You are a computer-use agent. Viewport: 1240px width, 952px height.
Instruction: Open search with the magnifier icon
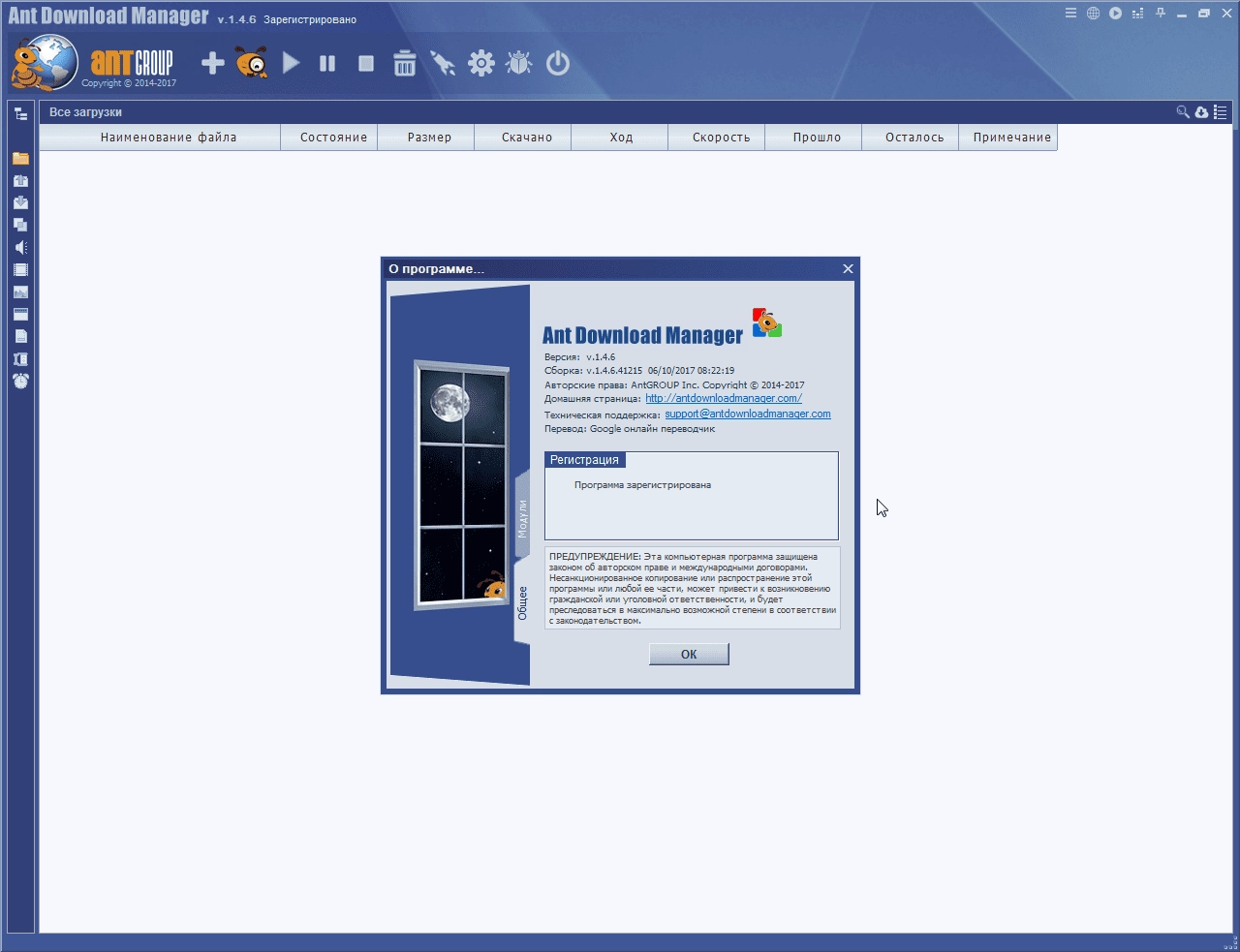(1183, 112)
